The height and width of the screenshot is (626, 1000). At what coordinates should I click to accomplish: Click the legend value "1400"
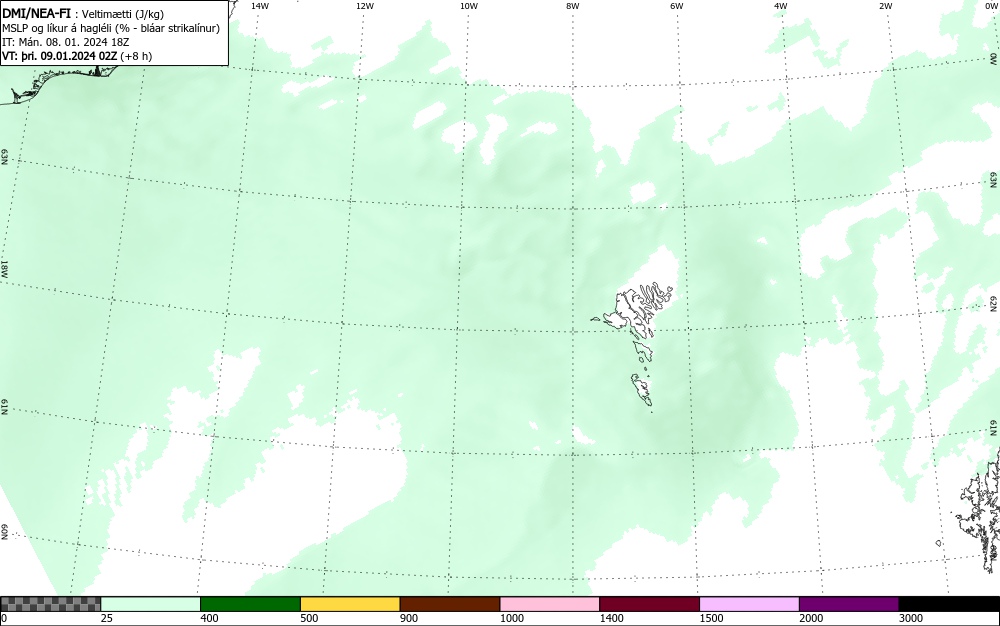[x=611, y=618]
